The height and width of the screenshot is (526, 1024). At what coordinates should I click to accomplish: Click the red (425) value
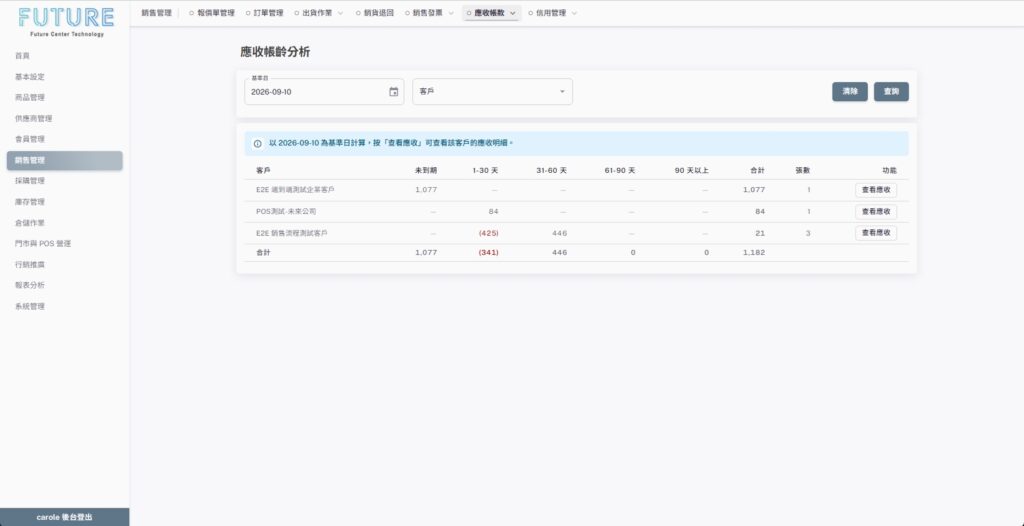[488, 233]
